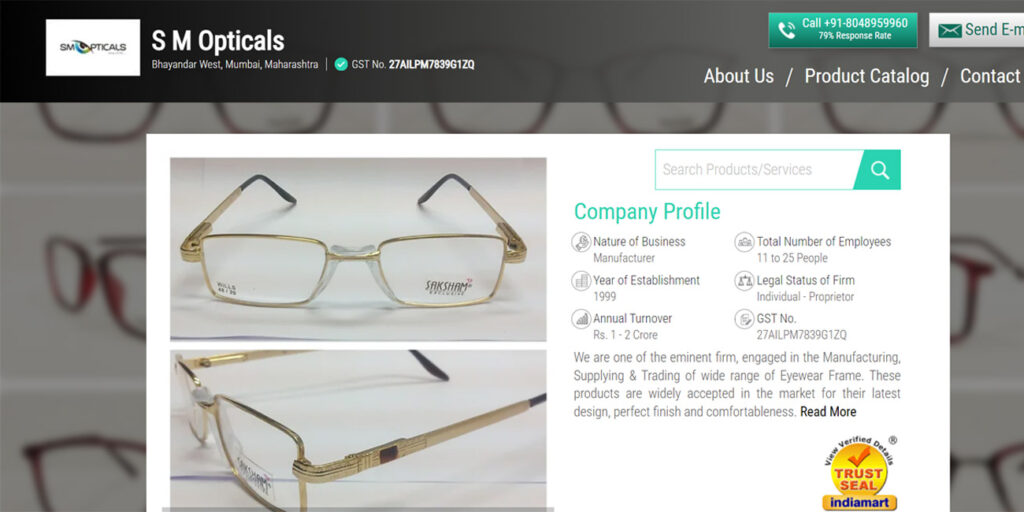Click the S M Opticals logo
The image size is (1024, 512).
(x=93, y=48)
